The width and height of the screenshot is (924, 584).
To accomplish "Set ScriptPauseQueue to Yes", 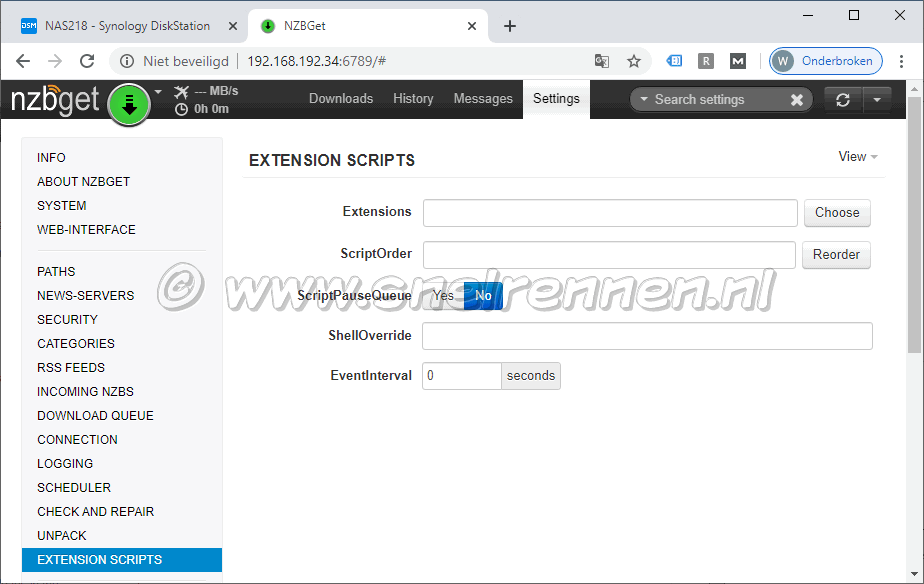I will coord(443,295).
